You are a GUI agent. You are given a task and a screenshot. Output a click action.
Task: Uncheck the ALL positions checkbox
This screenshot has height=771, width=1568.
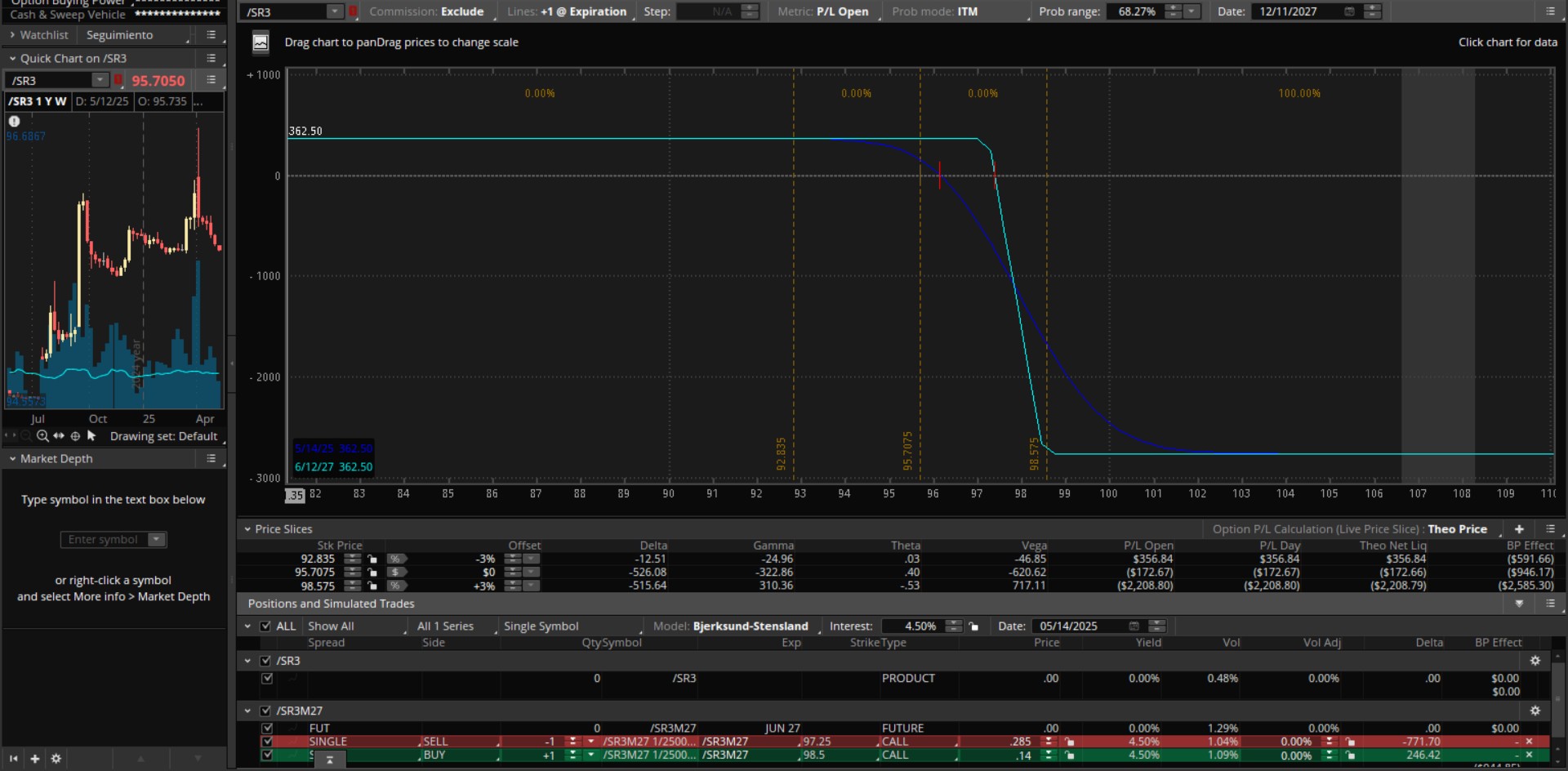pyautogui.click(x=265, y=626)
